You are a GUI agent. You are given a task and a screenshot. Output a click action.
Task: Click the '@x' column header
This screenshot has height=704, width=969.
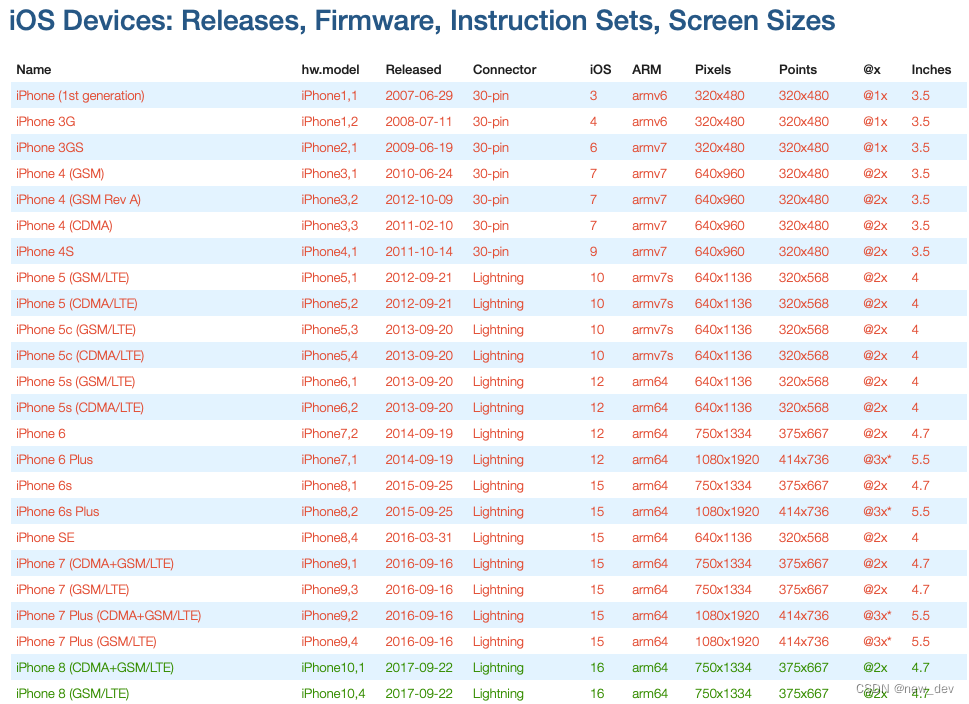click(x=871, y=70)
